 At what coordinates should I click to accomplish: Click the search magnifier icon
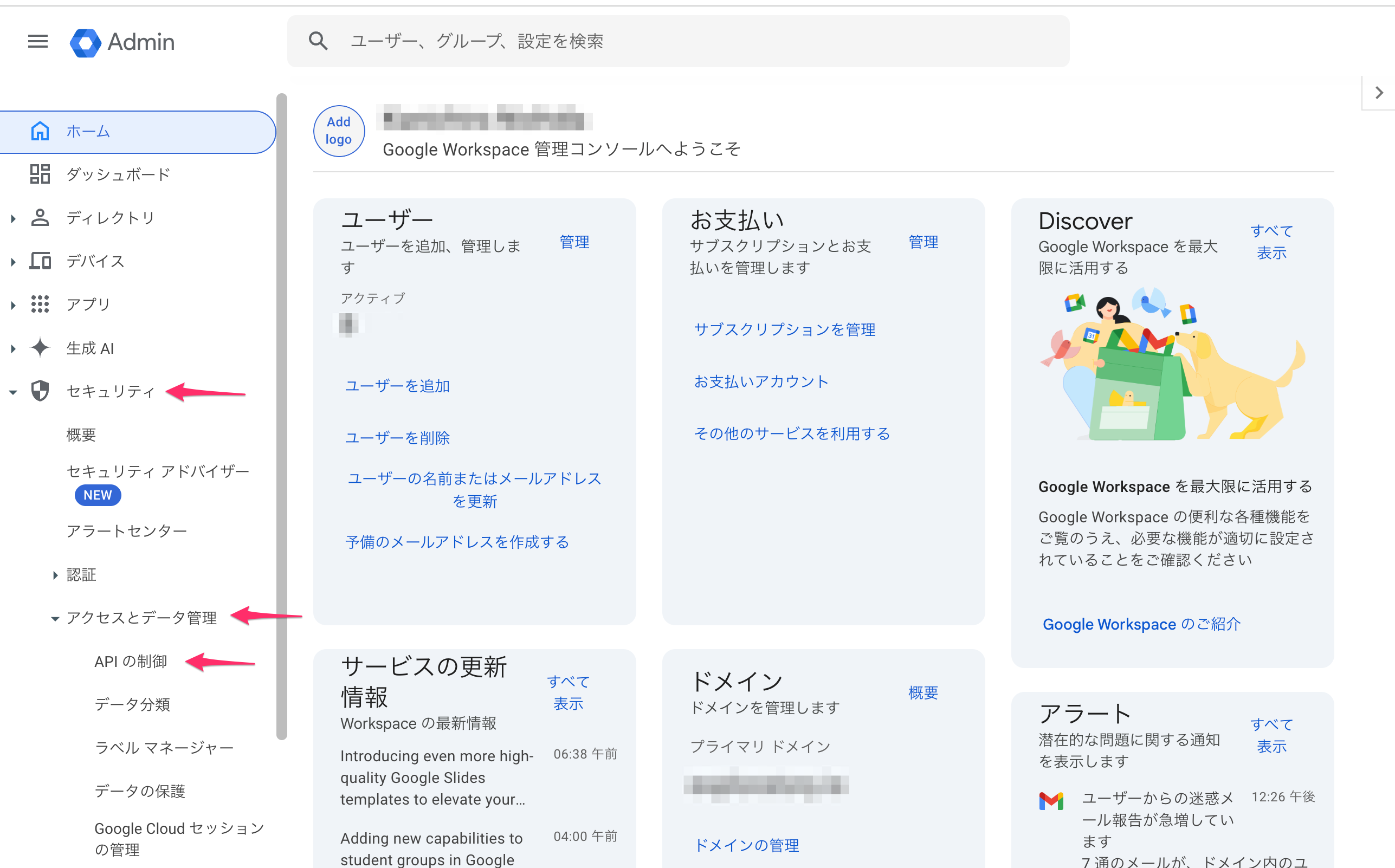pos(318,41)
